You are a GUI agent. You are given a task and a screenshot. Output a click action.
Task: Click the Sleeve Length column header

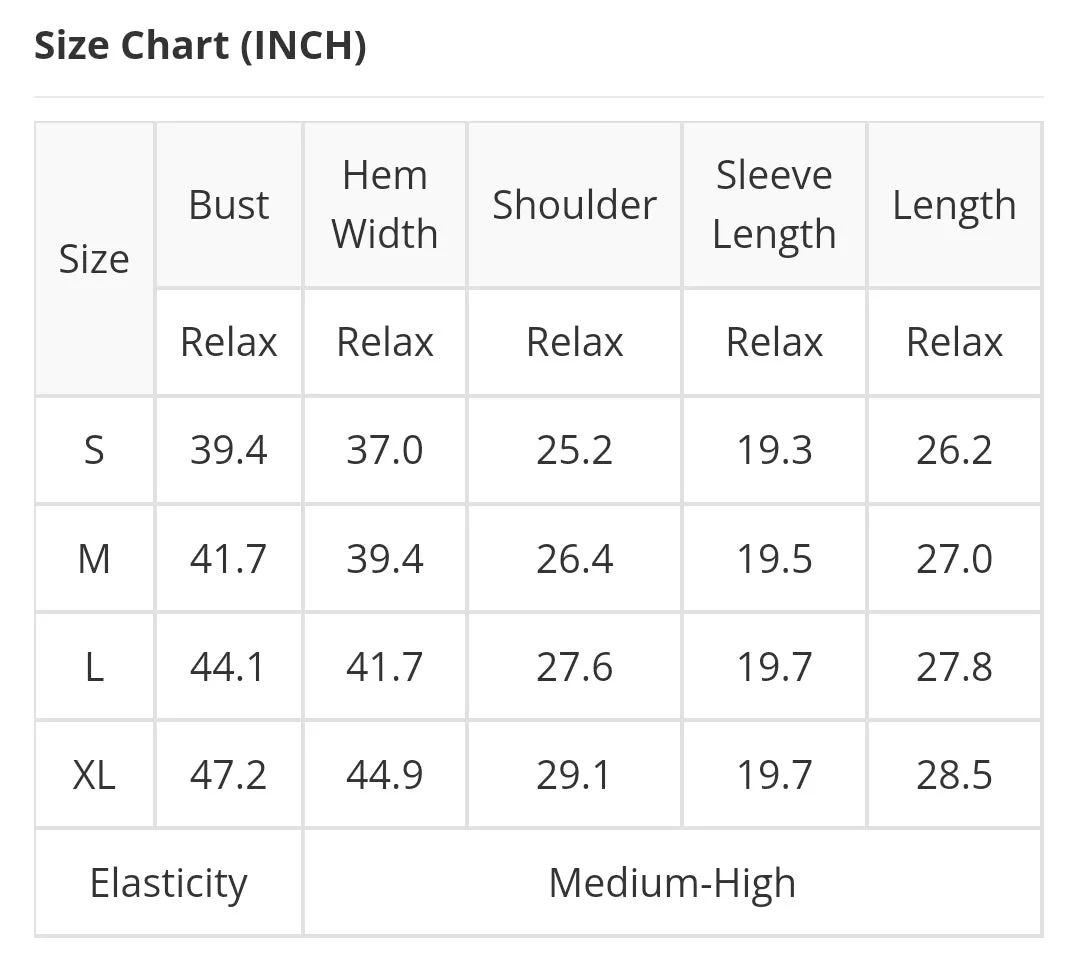point(774,205)
